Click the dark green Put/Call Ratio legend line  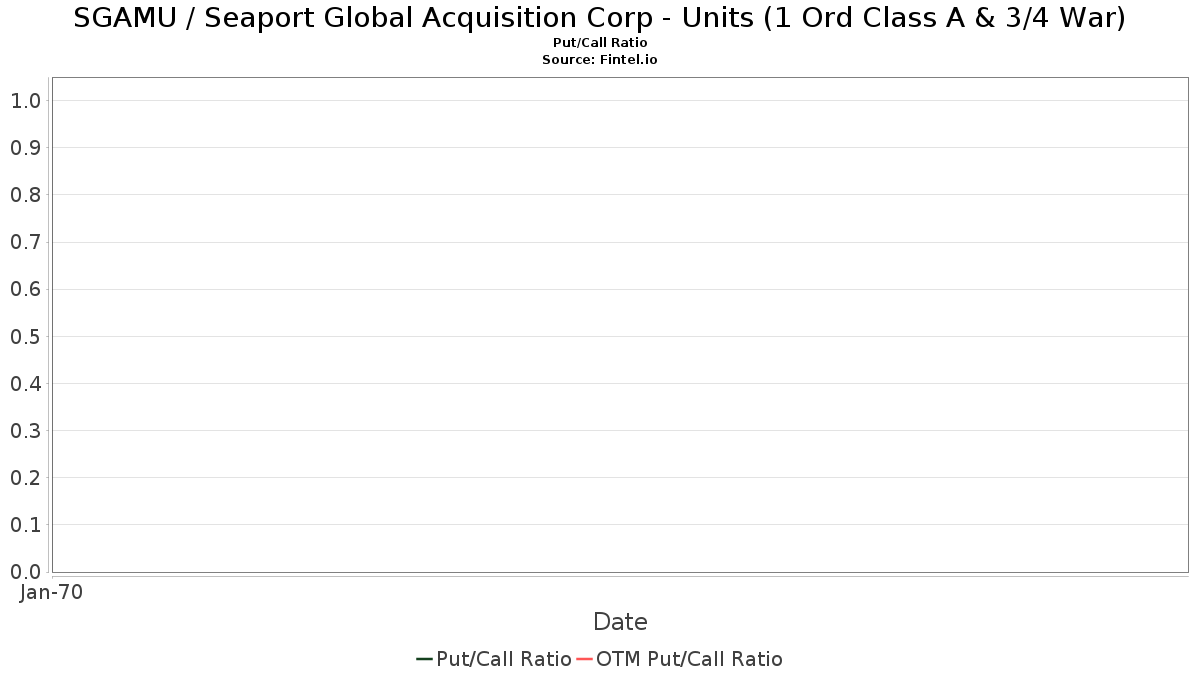(424, 659)
